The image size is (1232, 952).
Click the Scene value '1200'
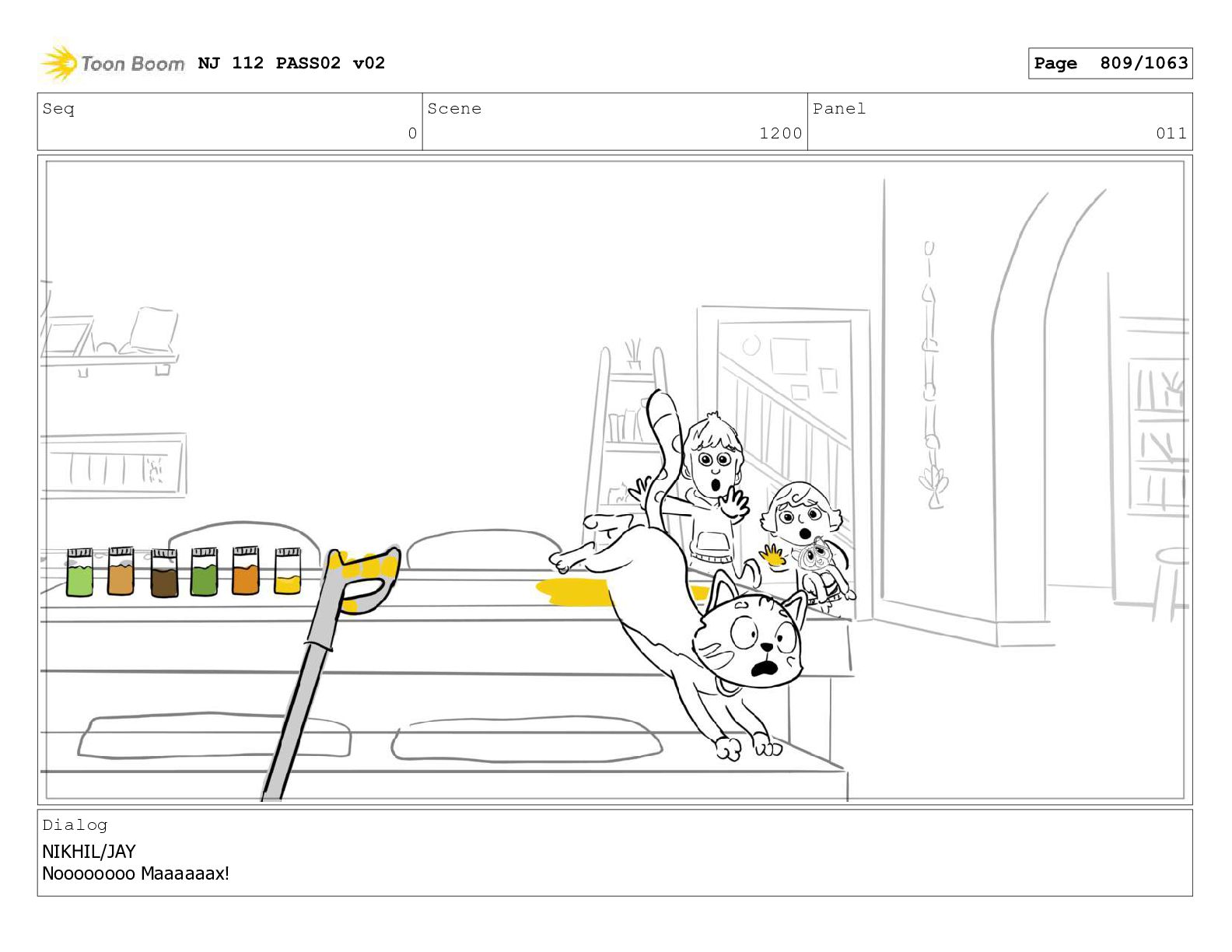[x=780, y=133]
